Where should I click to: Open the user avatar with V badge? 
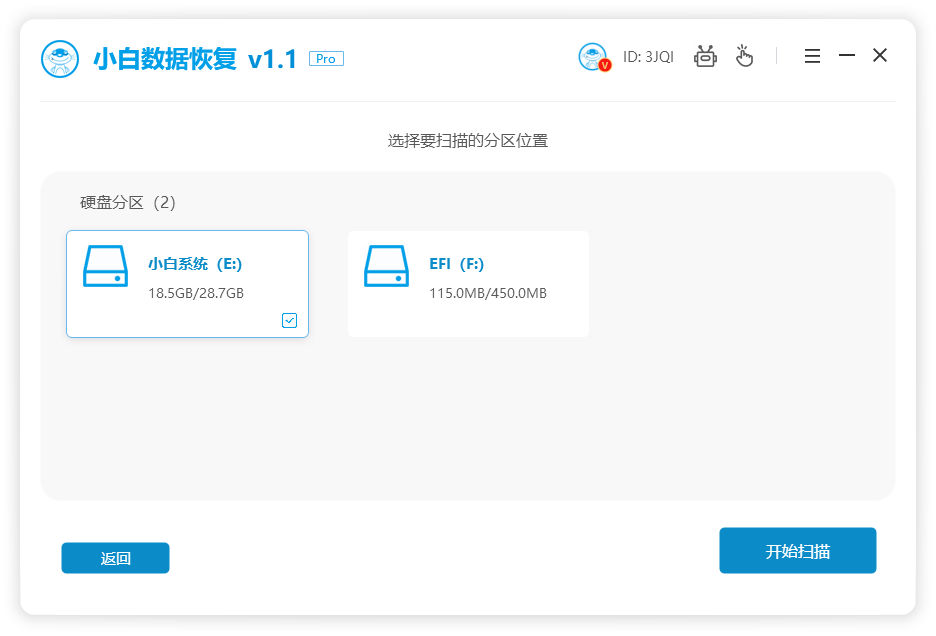593,57
